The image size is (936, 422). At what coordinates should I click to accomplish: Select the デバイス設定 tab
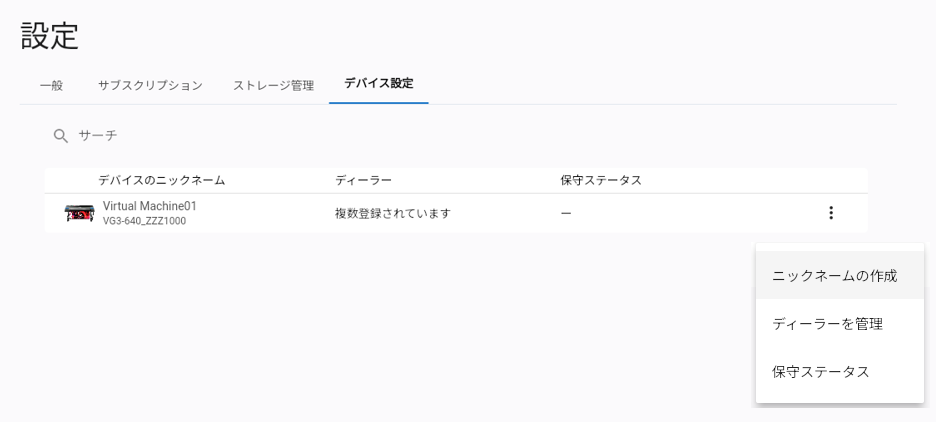pyautogui.click(x=378, y=84)
